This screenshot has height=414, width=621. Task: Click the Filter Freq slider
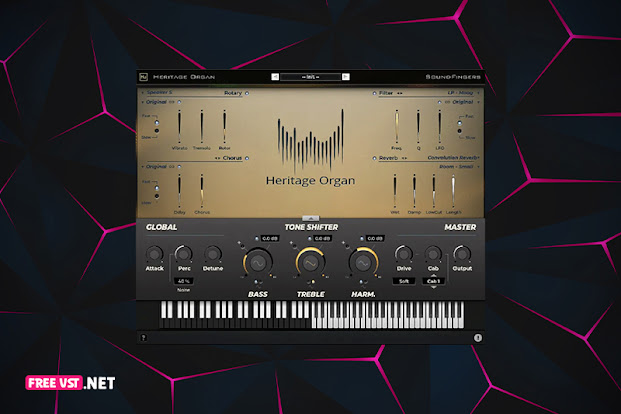[x=396, y=126]
